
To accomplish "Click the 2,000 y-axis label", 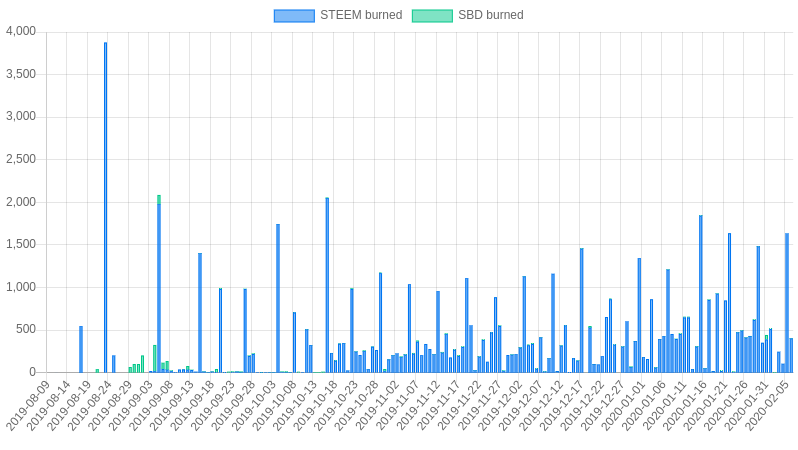I will click(x=21, y=202).
